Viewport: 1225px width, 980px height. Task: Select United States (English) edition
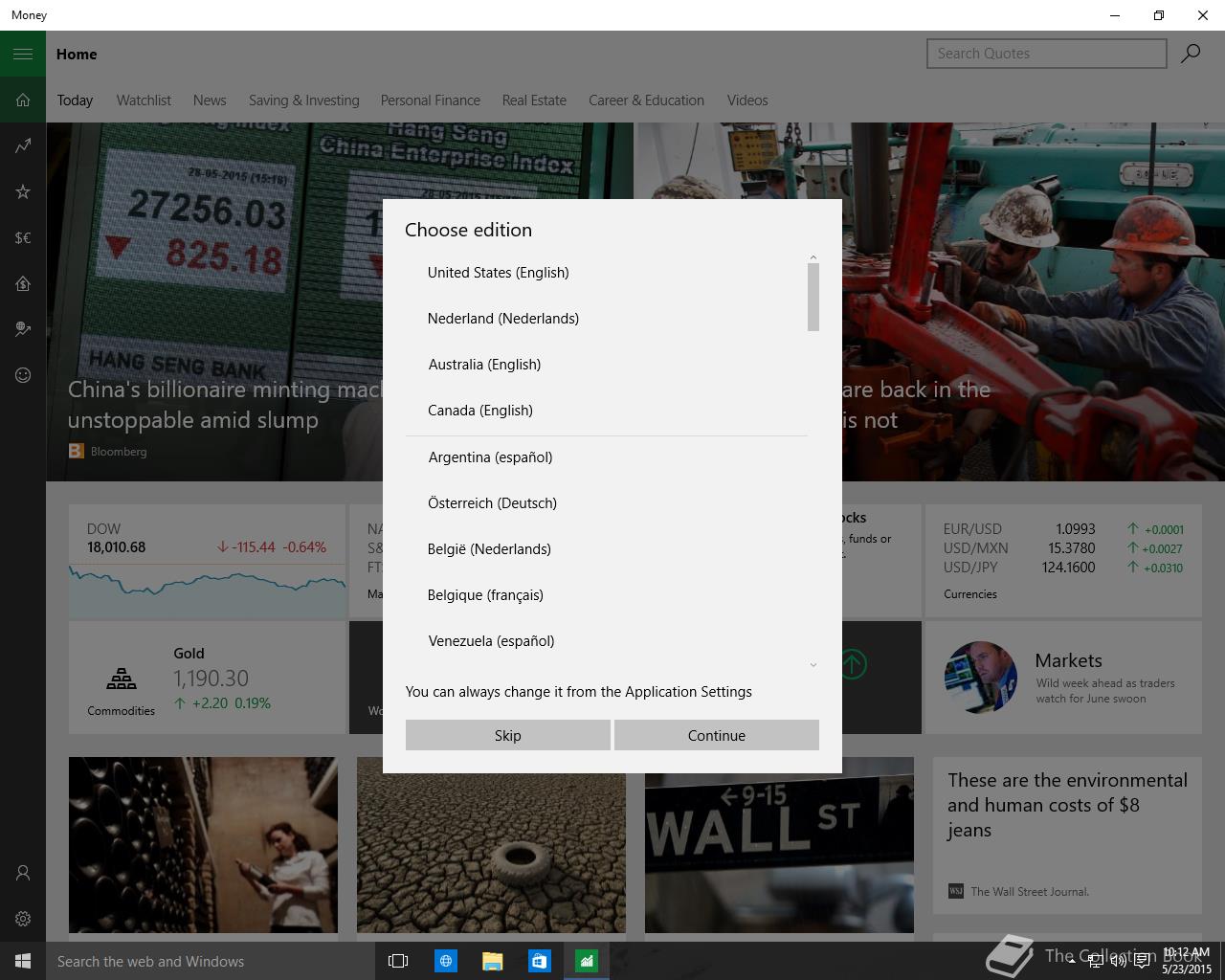tap(607, 273)
